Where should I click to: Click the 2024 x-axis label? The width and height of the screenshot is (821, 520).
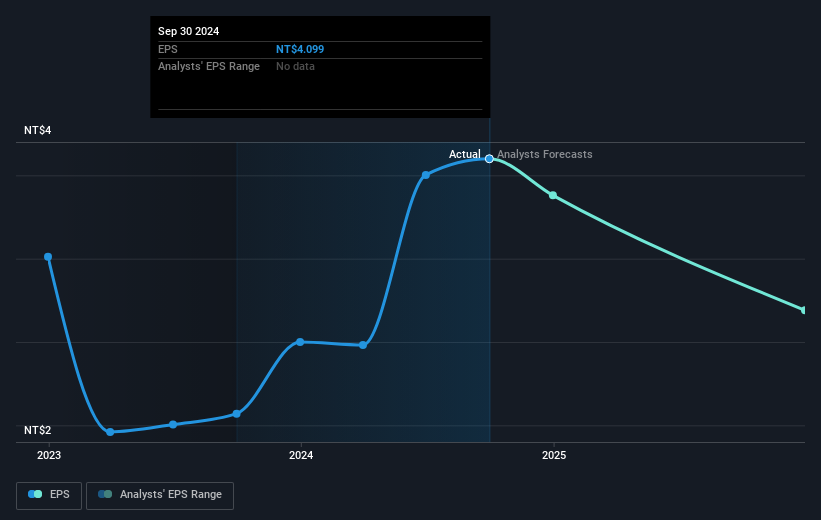point(301,455)
